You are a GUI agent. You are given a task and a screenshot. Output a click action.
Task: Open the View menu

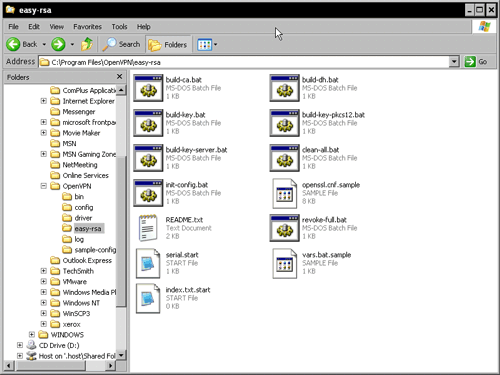pos(56,27)
